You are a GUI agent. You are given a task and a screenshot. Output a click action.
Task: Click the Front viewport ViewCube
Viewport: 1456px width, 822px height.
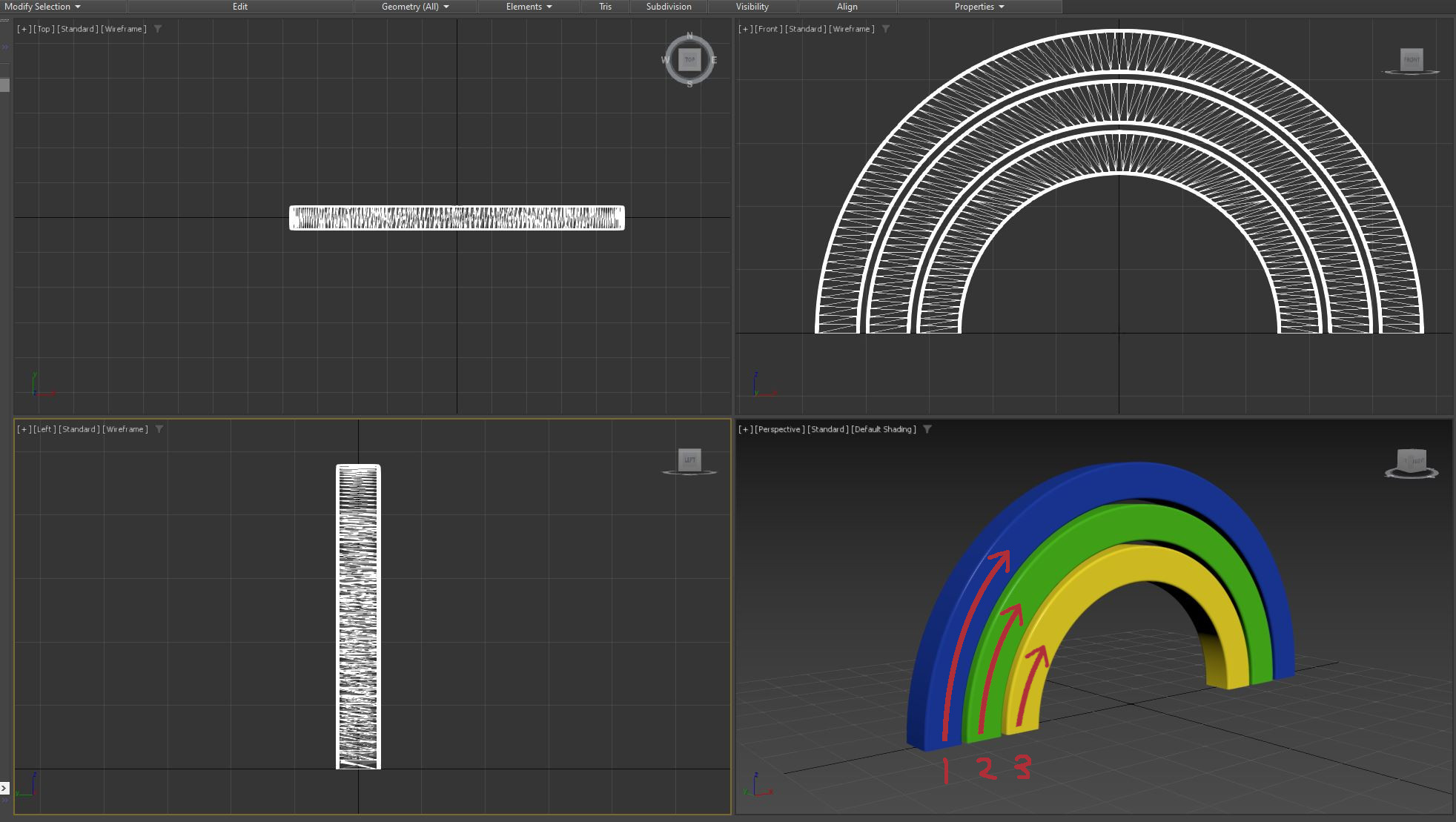tap(1412, 60)
